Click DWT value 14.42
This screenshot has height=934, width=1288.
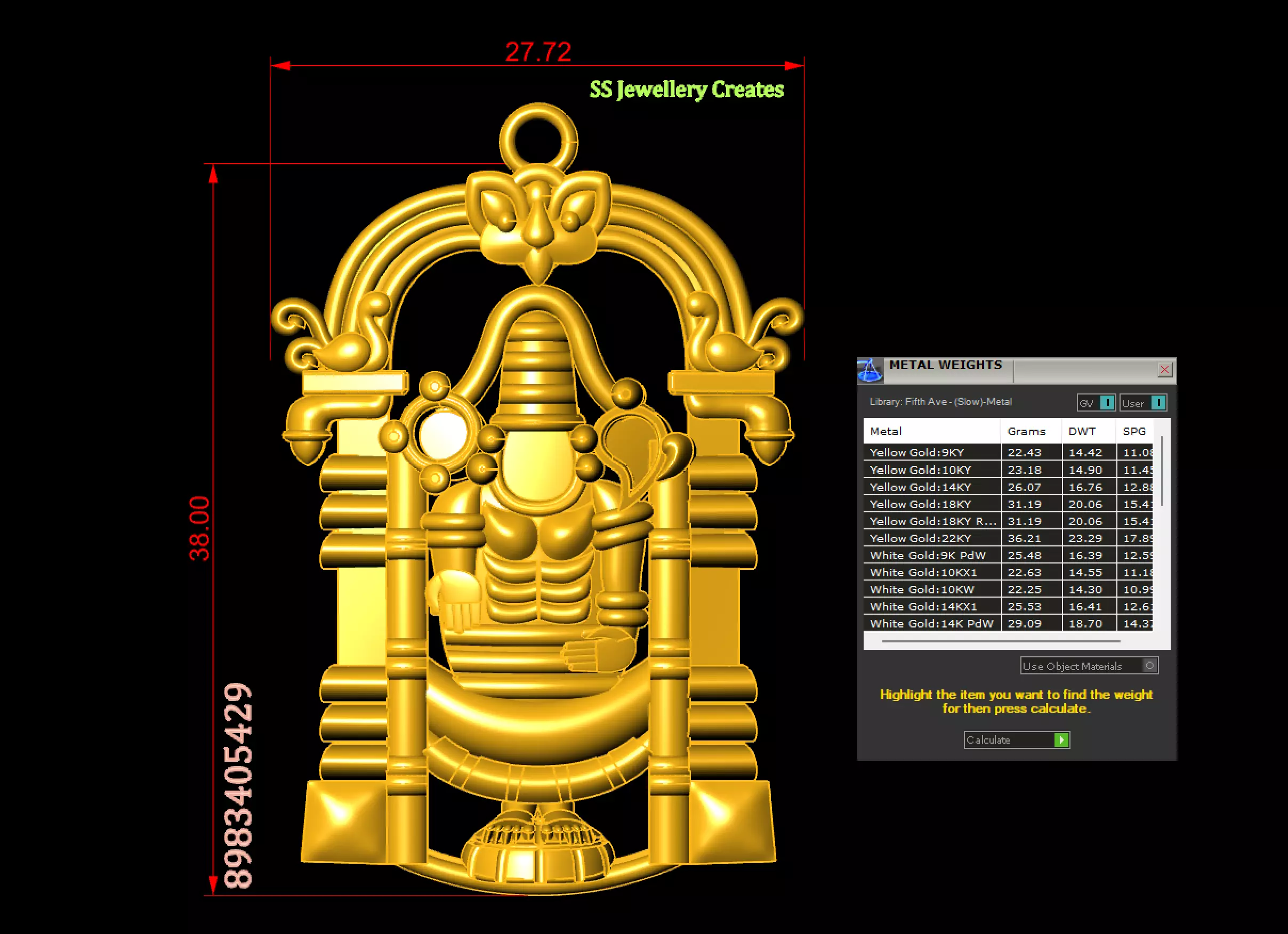pos(1085,453)
